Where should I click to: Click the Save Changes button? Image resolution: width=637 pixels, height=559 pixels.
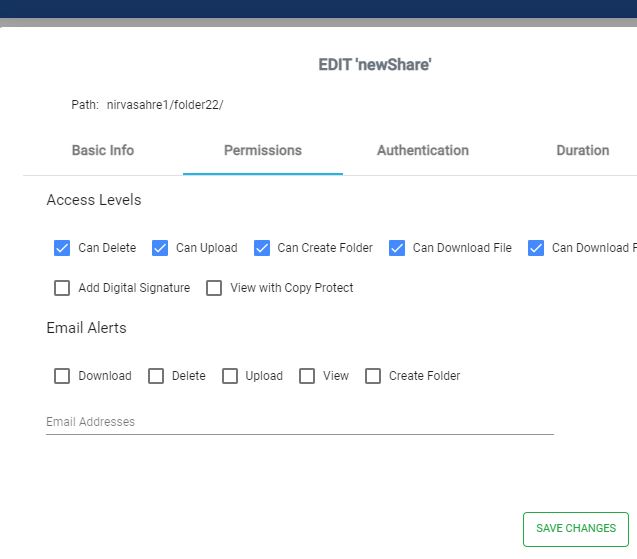576,528
